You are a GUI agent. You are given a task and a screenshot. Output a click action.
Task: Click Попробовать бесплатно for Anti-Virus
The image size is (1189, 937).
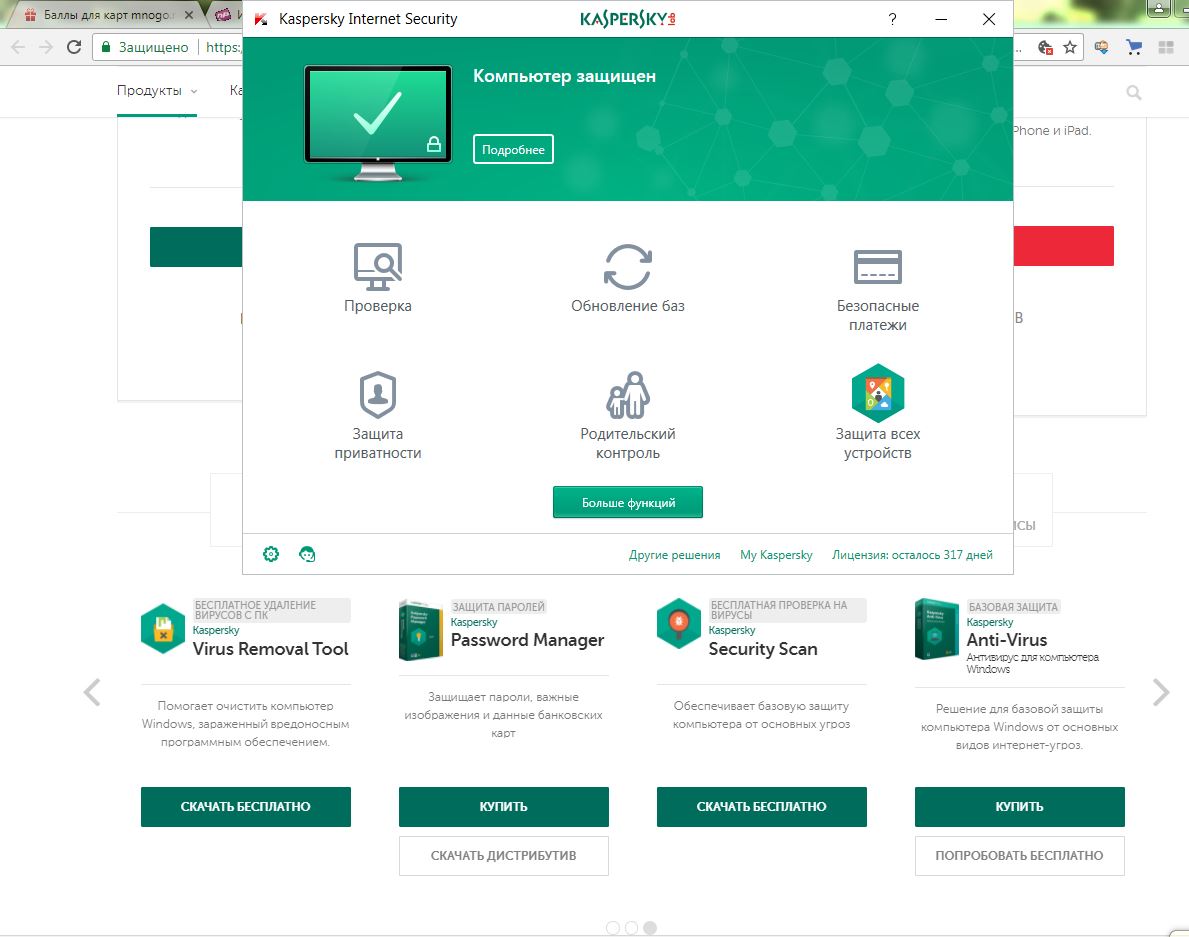(x=1019, y=856)
